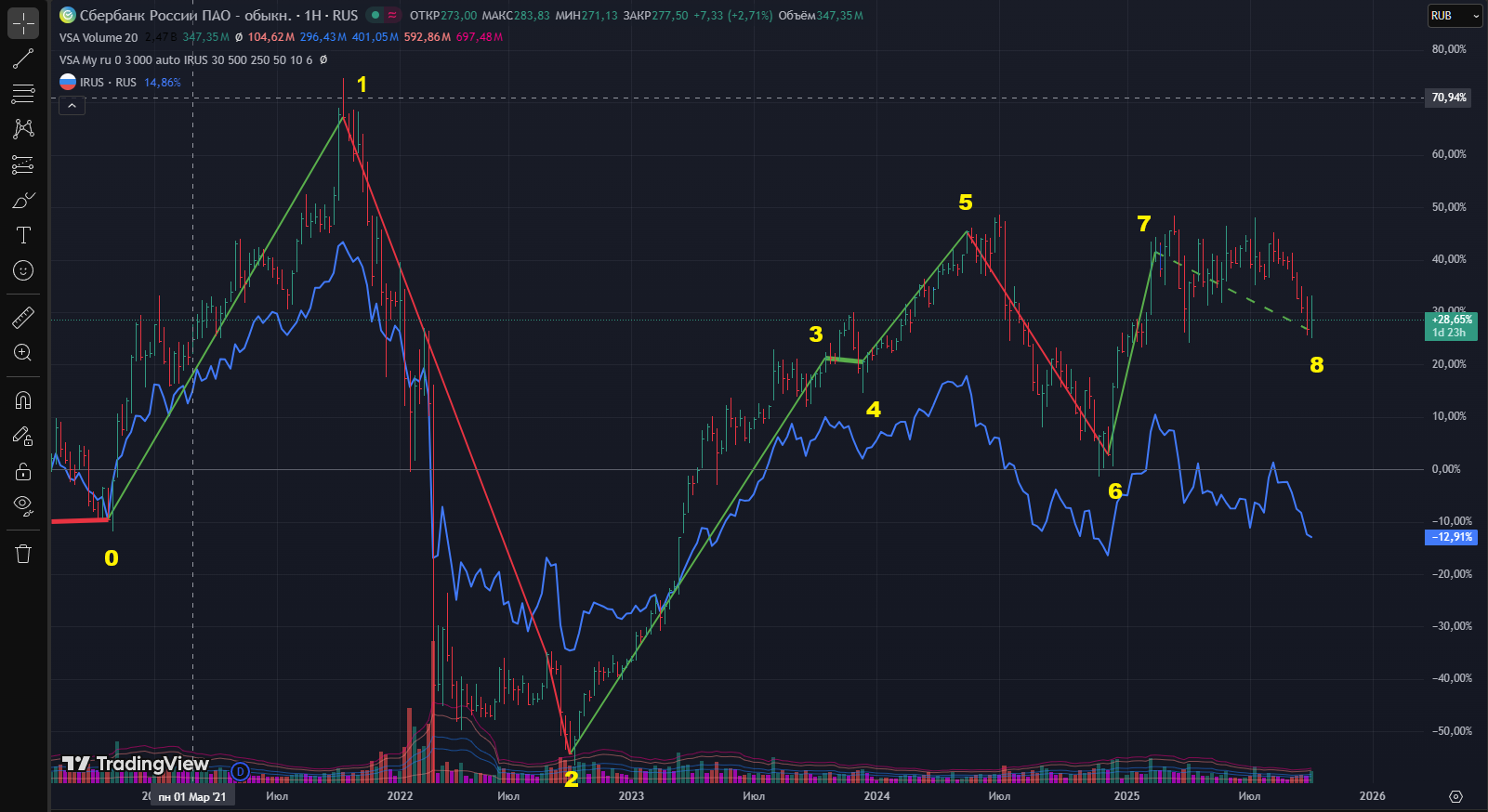Click the 2025 label on time axis
This screenshot has width=1488, height=812.
click(1126, 796)
